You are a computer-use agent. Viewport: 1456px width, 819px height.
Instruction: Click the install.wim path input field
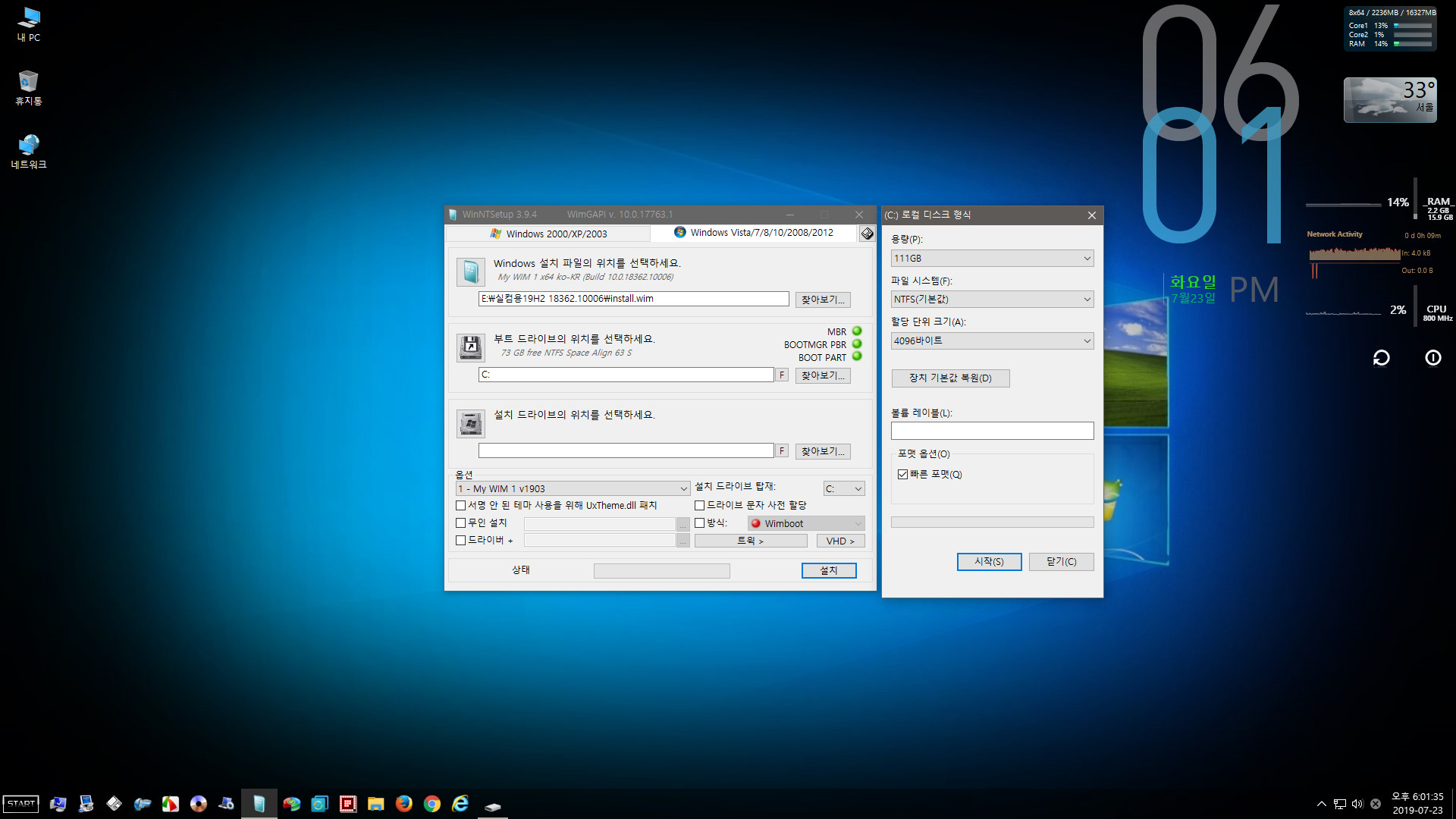(x=633, y=299)
